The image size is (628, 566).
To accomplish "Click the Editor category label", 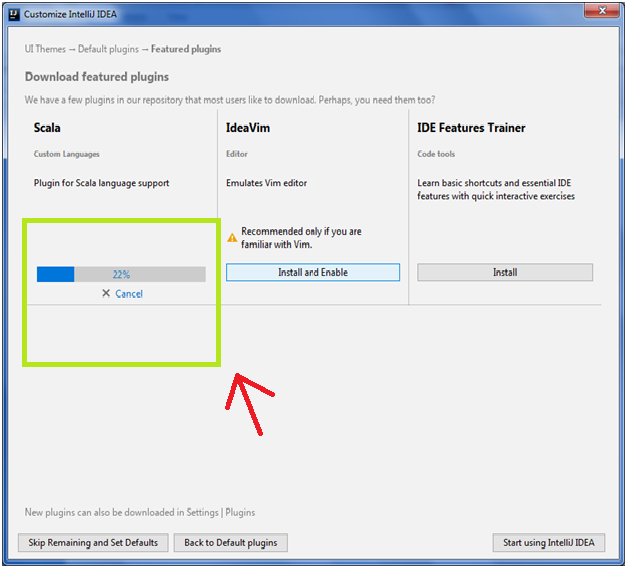I will [x=237, y=154].
